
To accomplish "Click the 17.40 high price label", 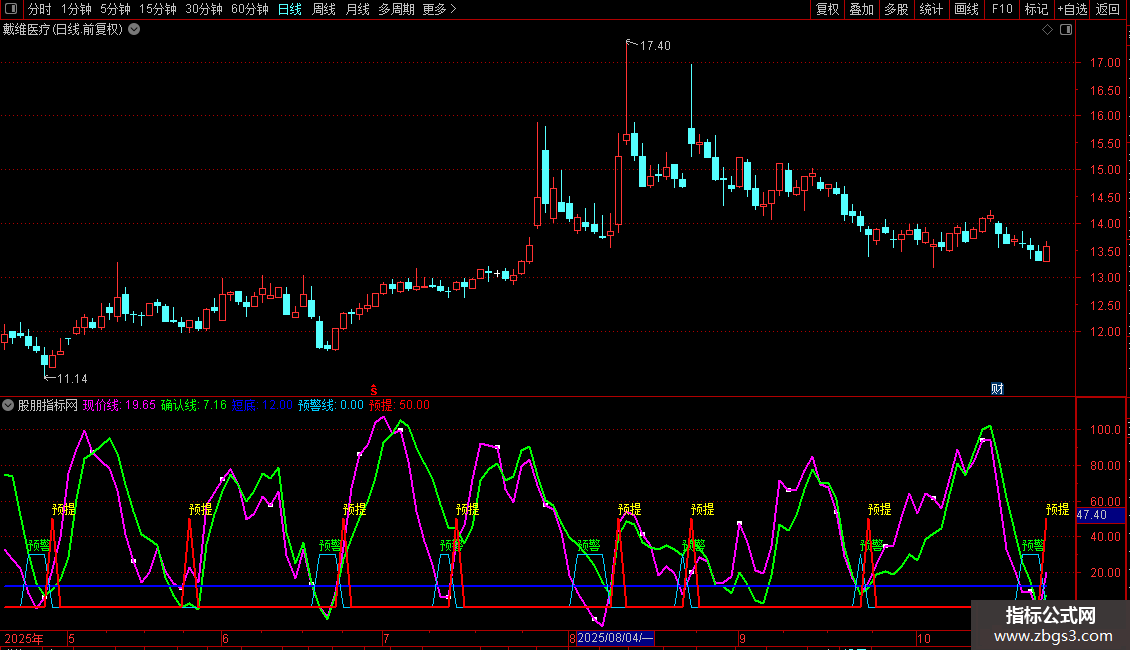I will point(655,46).
